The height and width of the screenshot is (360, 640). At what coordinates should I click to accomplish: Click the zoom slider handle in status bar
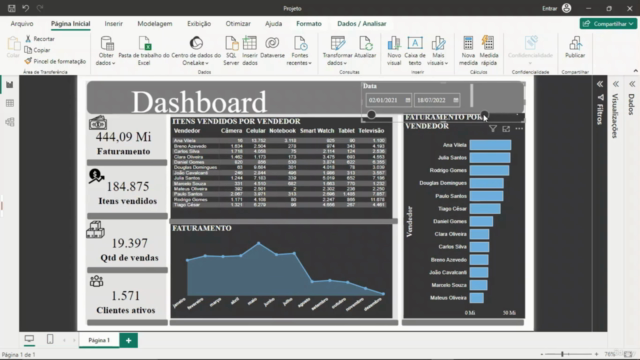pos(562,354)
